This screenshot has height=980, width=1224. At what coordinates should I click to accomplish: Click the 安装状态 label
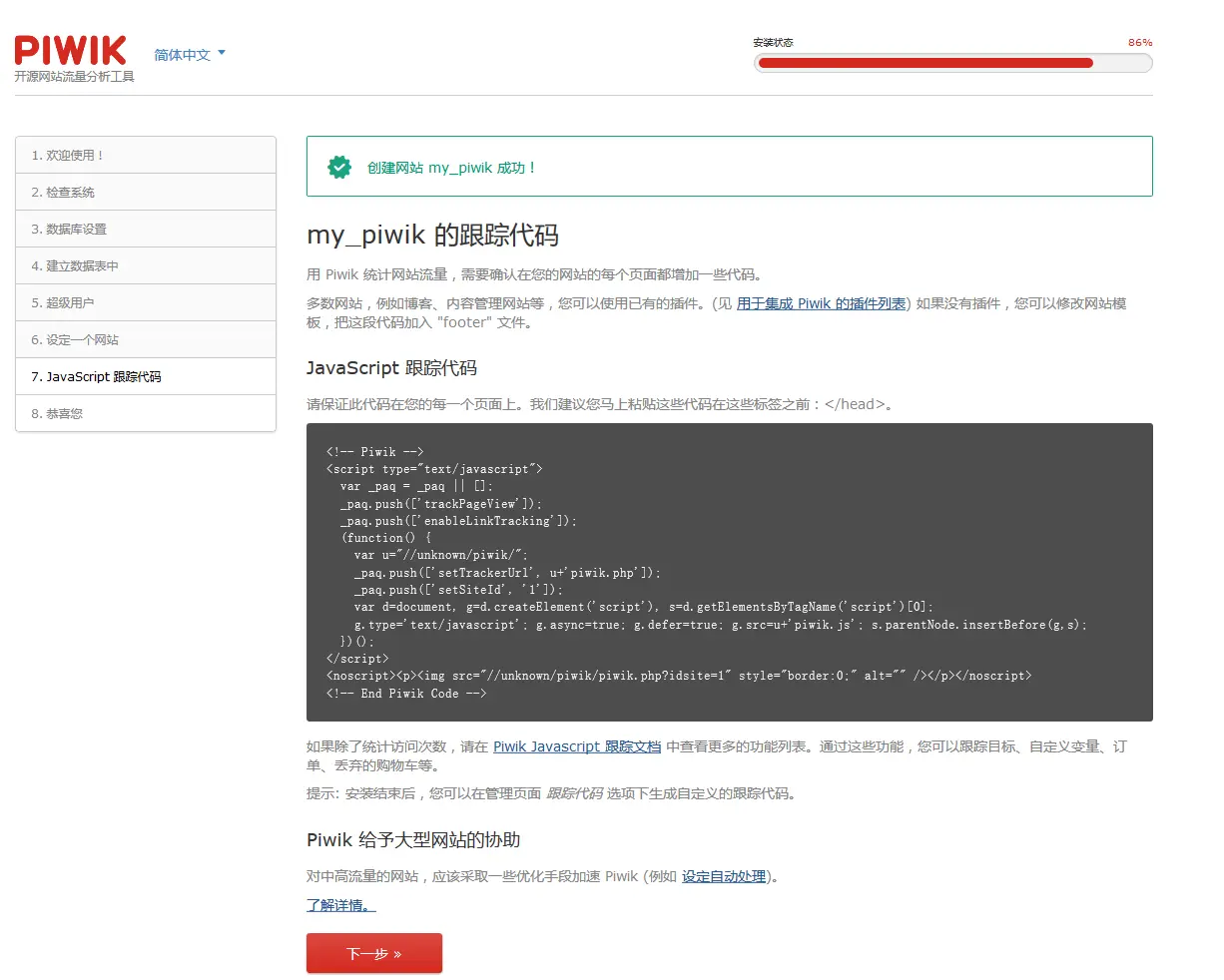pos(773,43)
